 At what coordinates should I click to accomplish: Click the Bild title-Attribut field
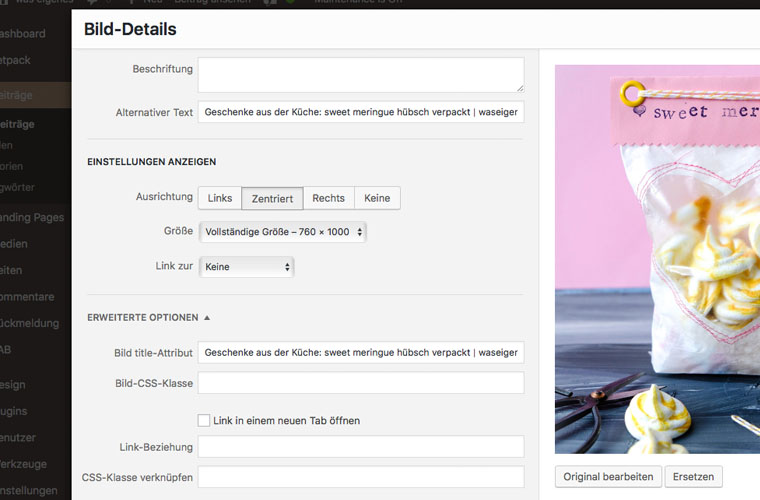(x=360, y=352)
